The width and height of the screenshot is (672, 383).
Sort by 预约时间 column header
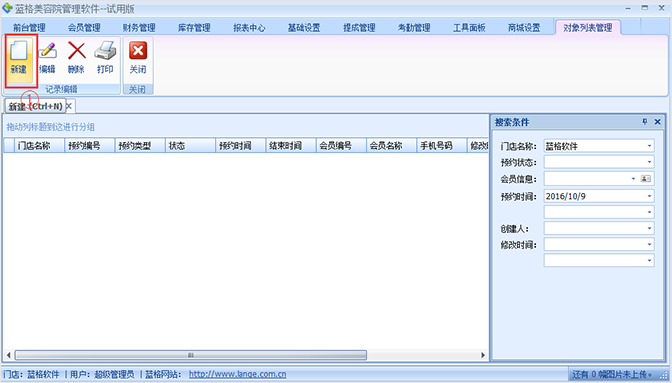point(240,146)
